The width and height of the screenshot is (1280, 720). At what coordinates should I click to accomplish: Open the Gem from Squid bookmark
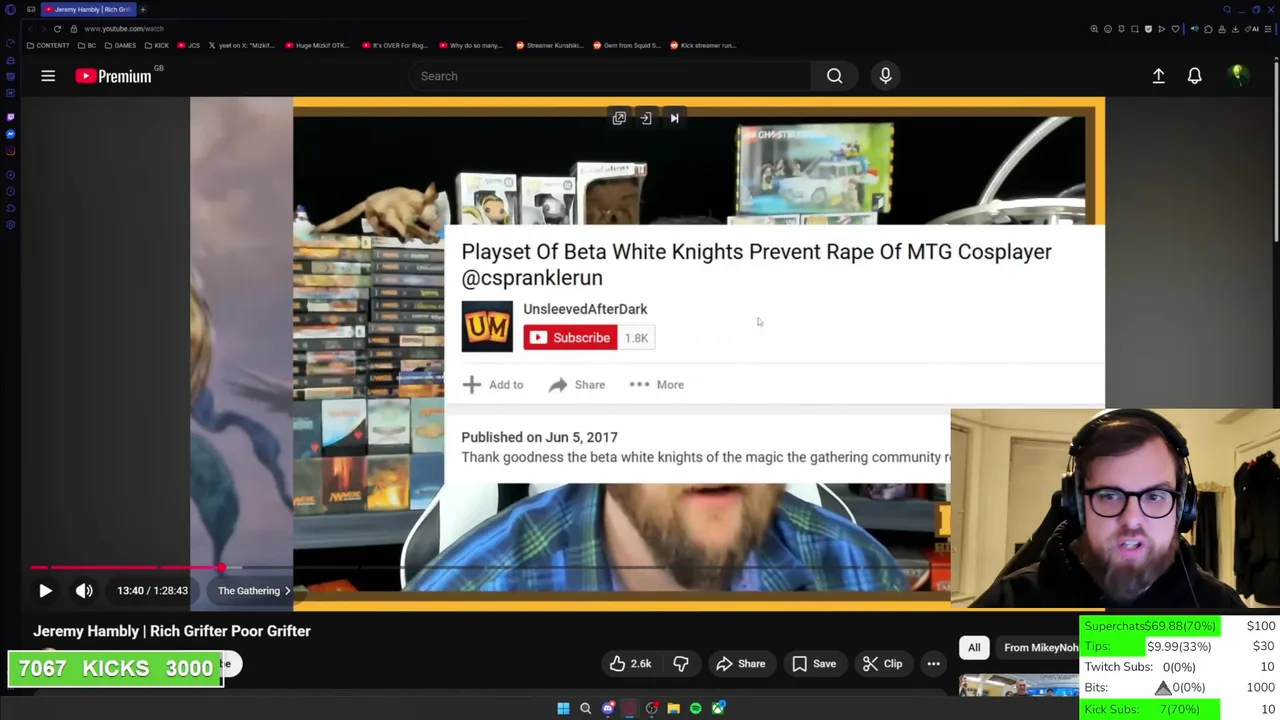627,45
